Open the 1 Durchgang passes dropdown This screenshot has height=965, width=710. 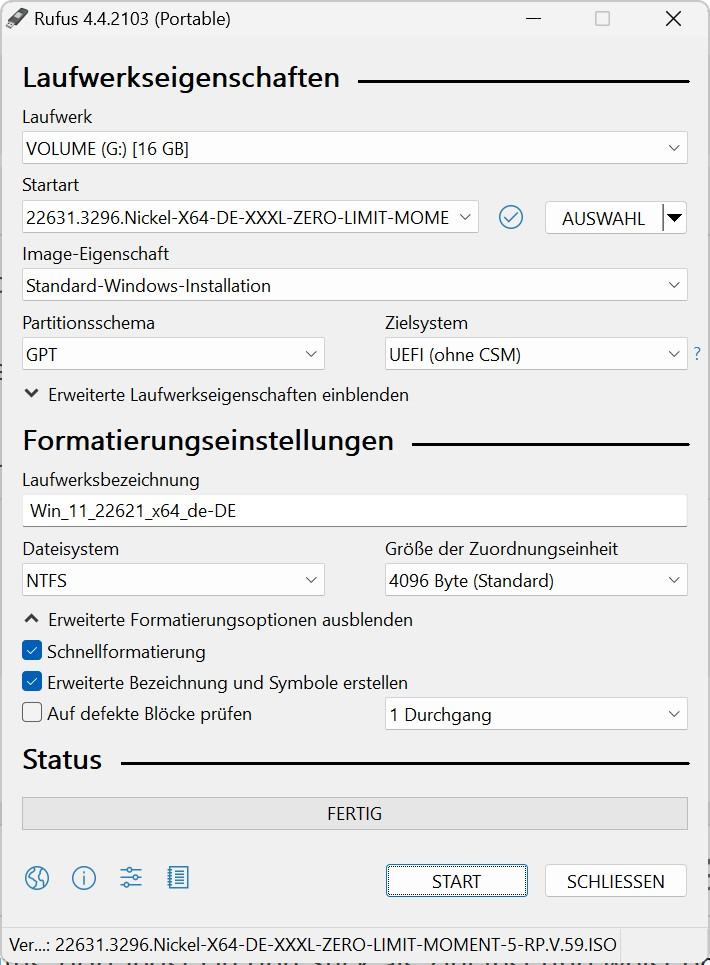coord(536,714)
